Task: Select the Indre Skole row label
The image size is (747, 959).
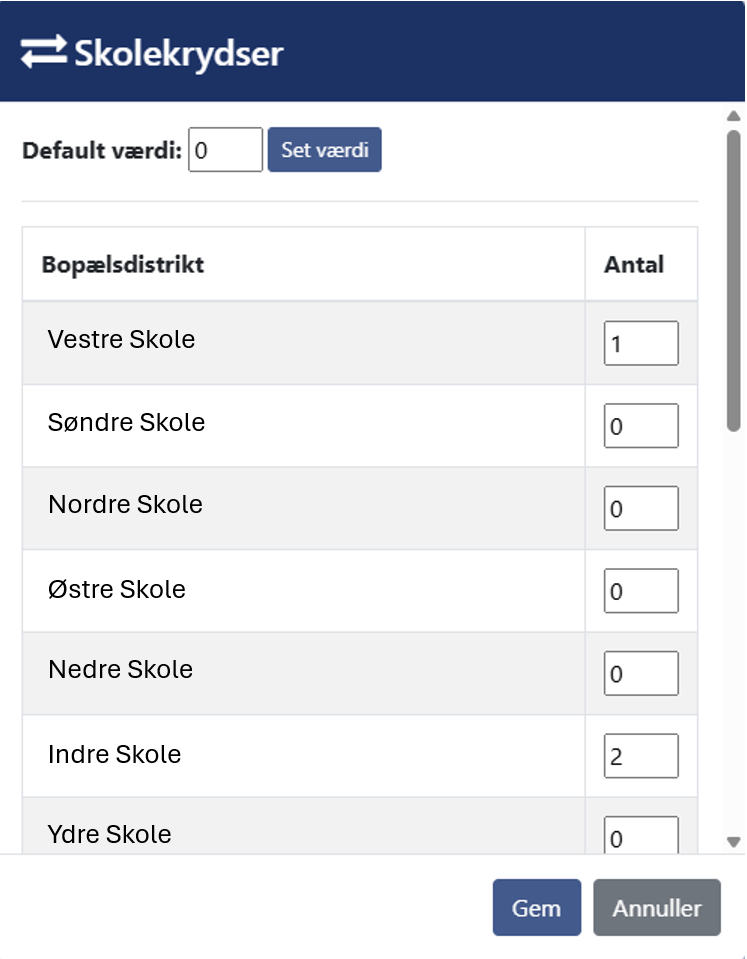Action: tap(114, 754)
